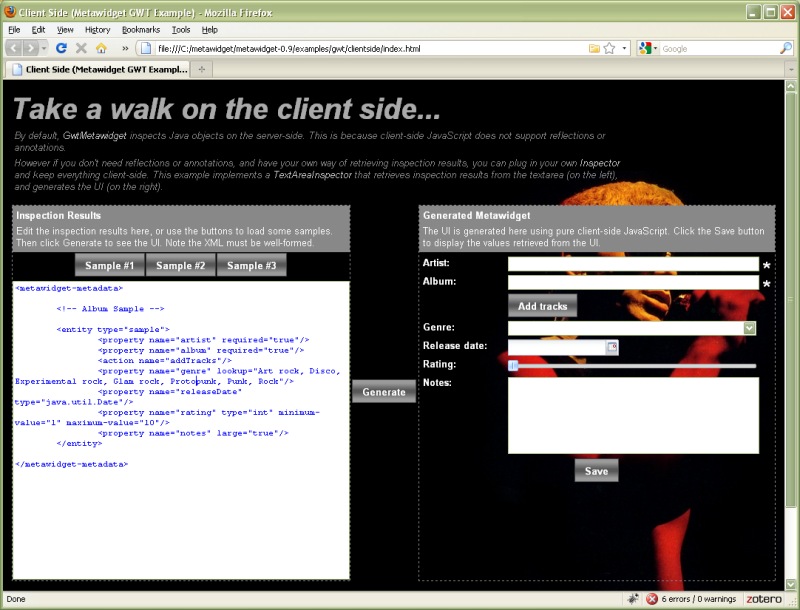Click the bookmark star icon in address bar
The width and height of the screenshot is (800, 610).
pyautogui.click(x=607, y=47)
